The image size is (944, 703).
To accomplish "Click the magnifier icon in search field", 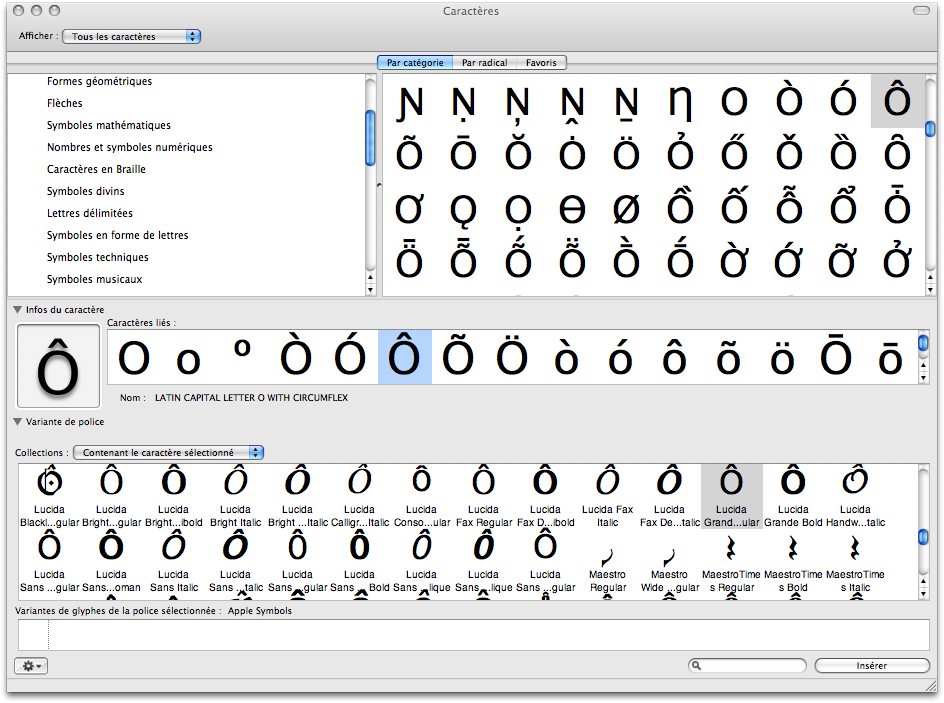I will click(x=697, y=666).
